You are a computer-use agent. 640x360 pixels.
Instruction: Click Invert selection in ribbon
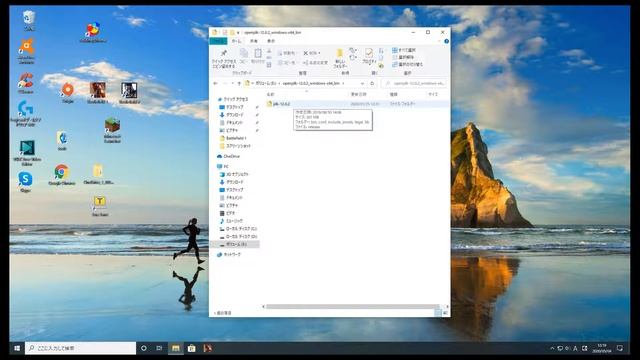coord(407,64)
